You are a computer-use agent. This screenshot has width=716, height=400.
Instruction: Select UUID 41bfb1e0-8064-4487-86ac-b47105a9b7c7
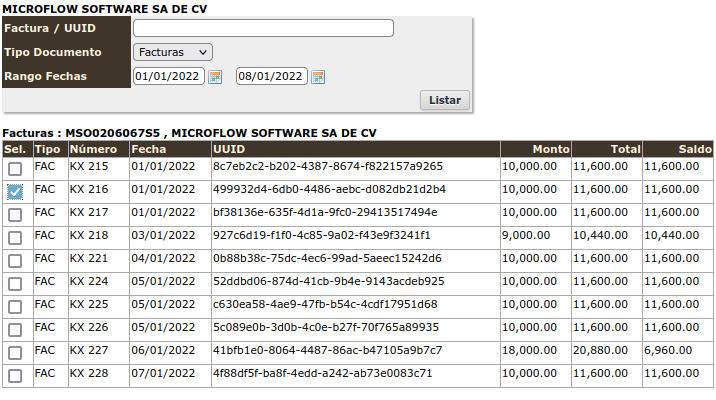click(328, 350)
